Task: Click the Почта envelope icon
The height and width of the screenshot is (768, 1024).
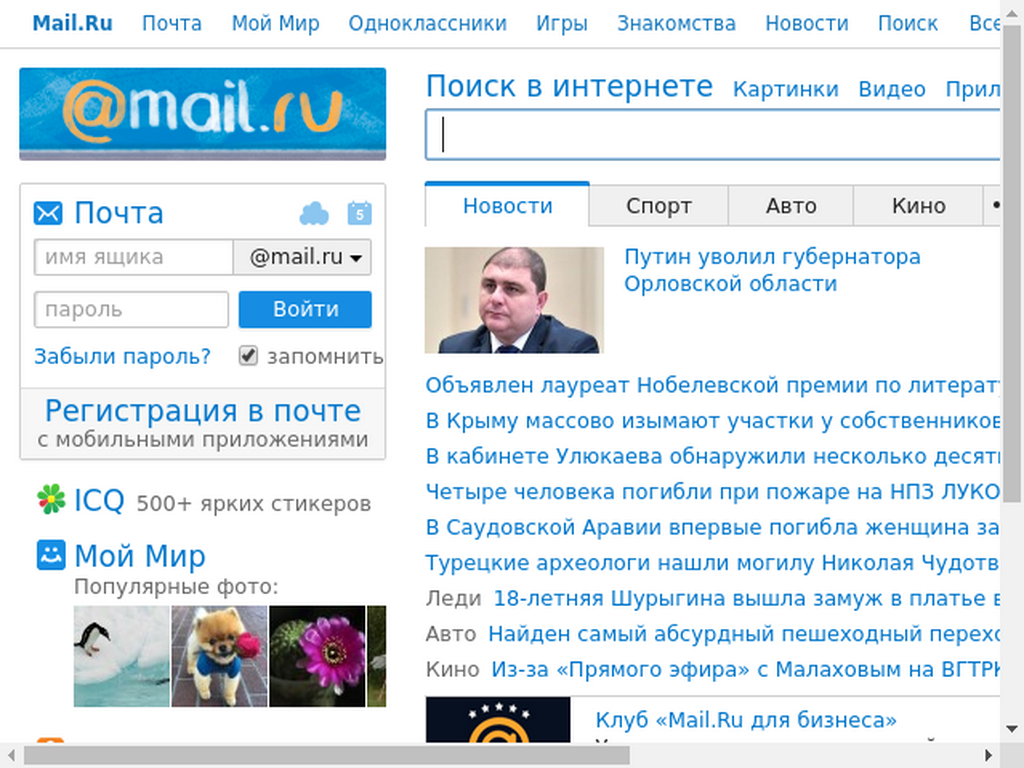Action: pyautogui.click(x=48, y=214)
